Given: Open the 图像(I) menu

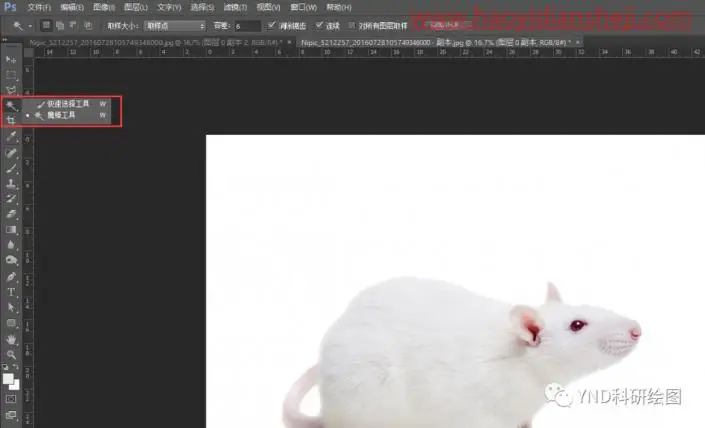Looking at the screenshot, I should 104,8.
